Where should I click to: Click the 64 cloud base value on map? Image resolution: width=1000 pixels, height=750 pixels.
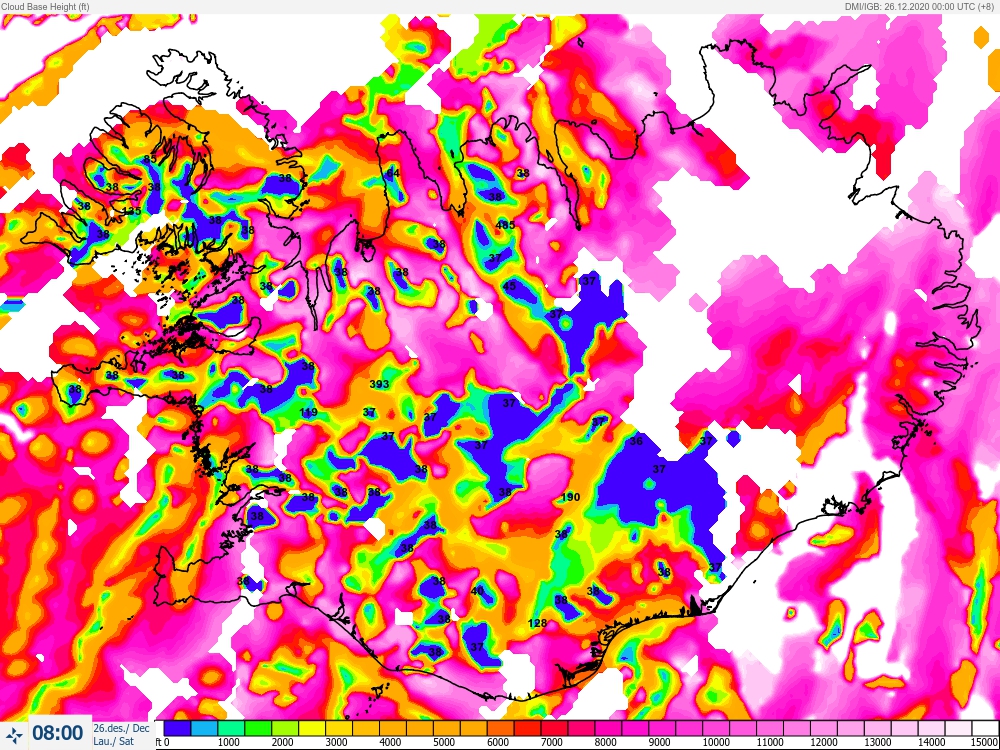393,173
